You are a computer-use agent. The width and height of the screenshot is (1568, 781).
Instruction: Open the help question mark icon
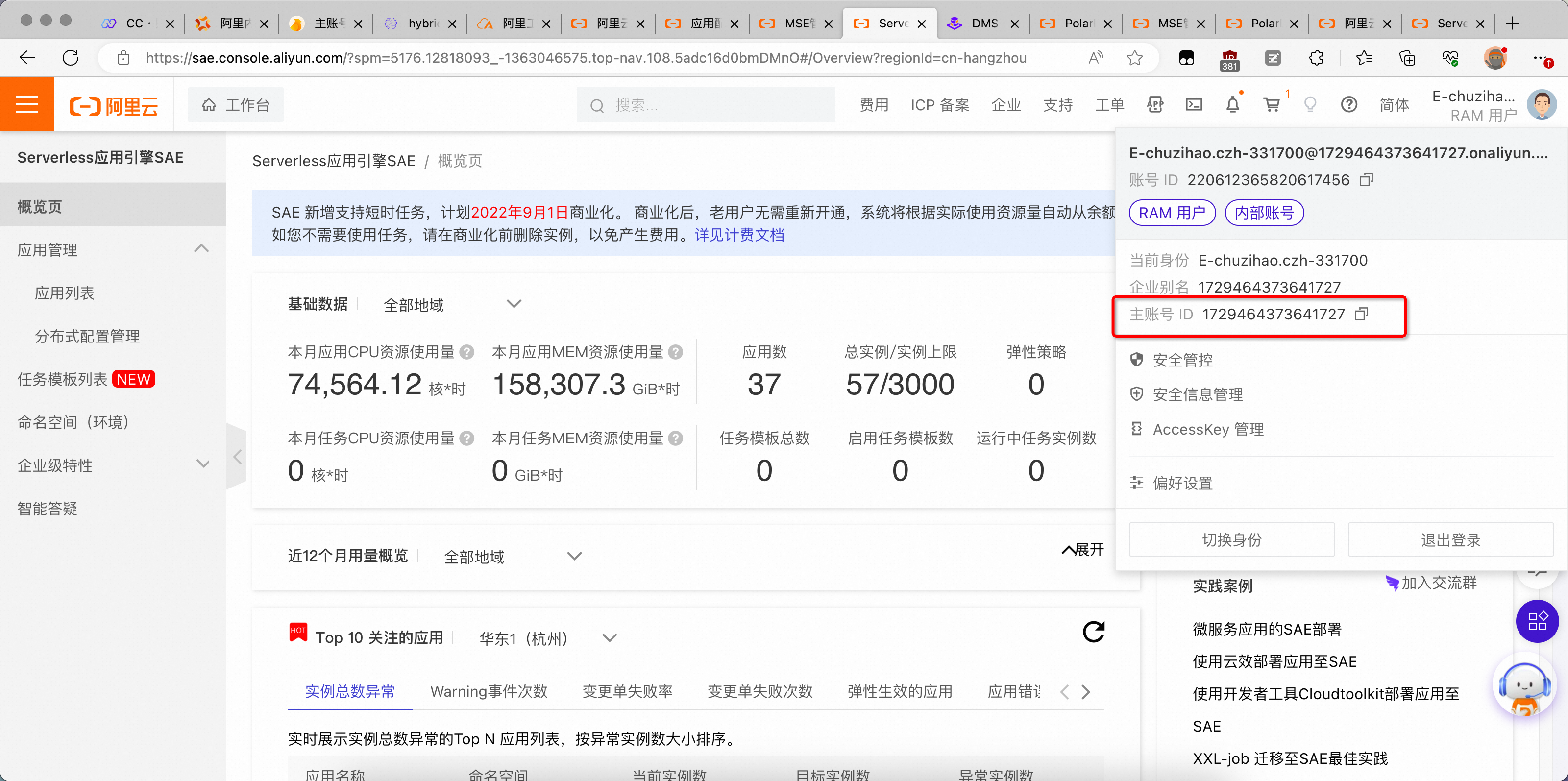coord(1349,105)
